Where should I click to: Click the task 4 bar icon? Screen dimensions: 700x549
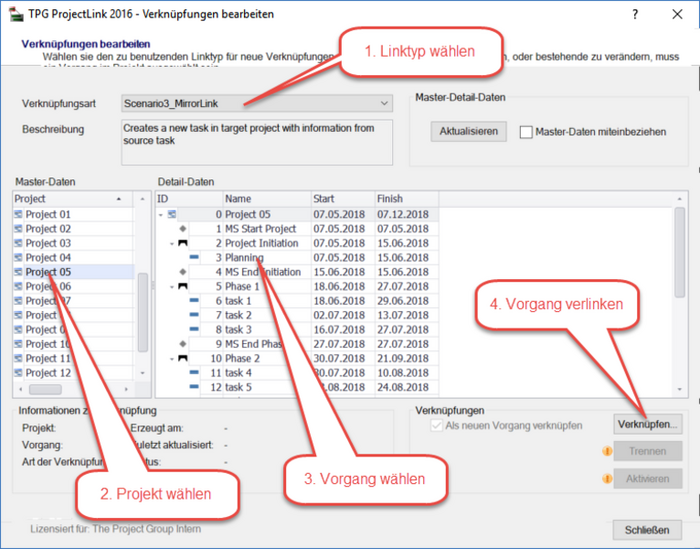coord(194,372)
